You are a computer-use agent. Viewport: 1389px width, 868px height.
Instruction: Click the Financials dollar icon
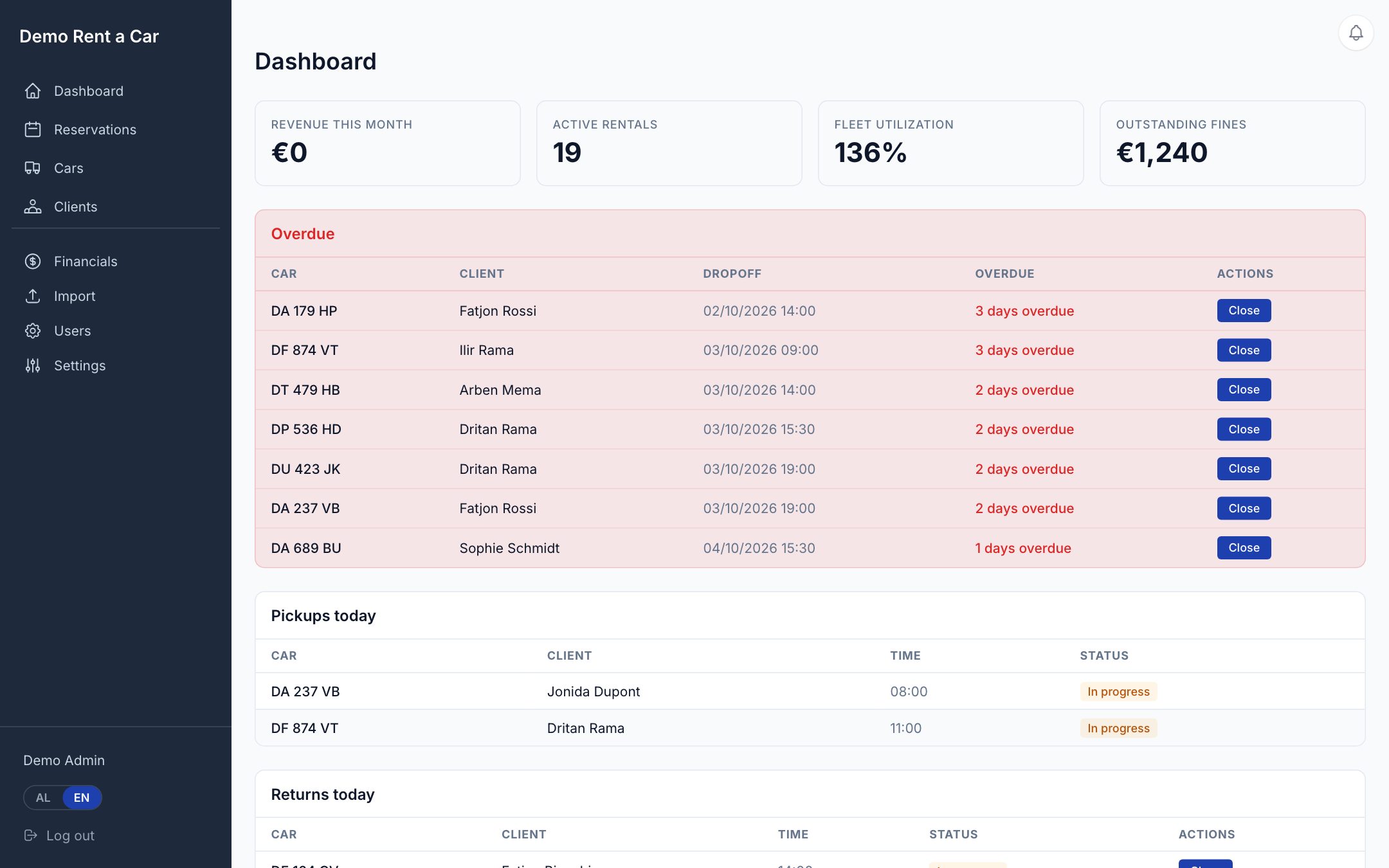point(33,261)
